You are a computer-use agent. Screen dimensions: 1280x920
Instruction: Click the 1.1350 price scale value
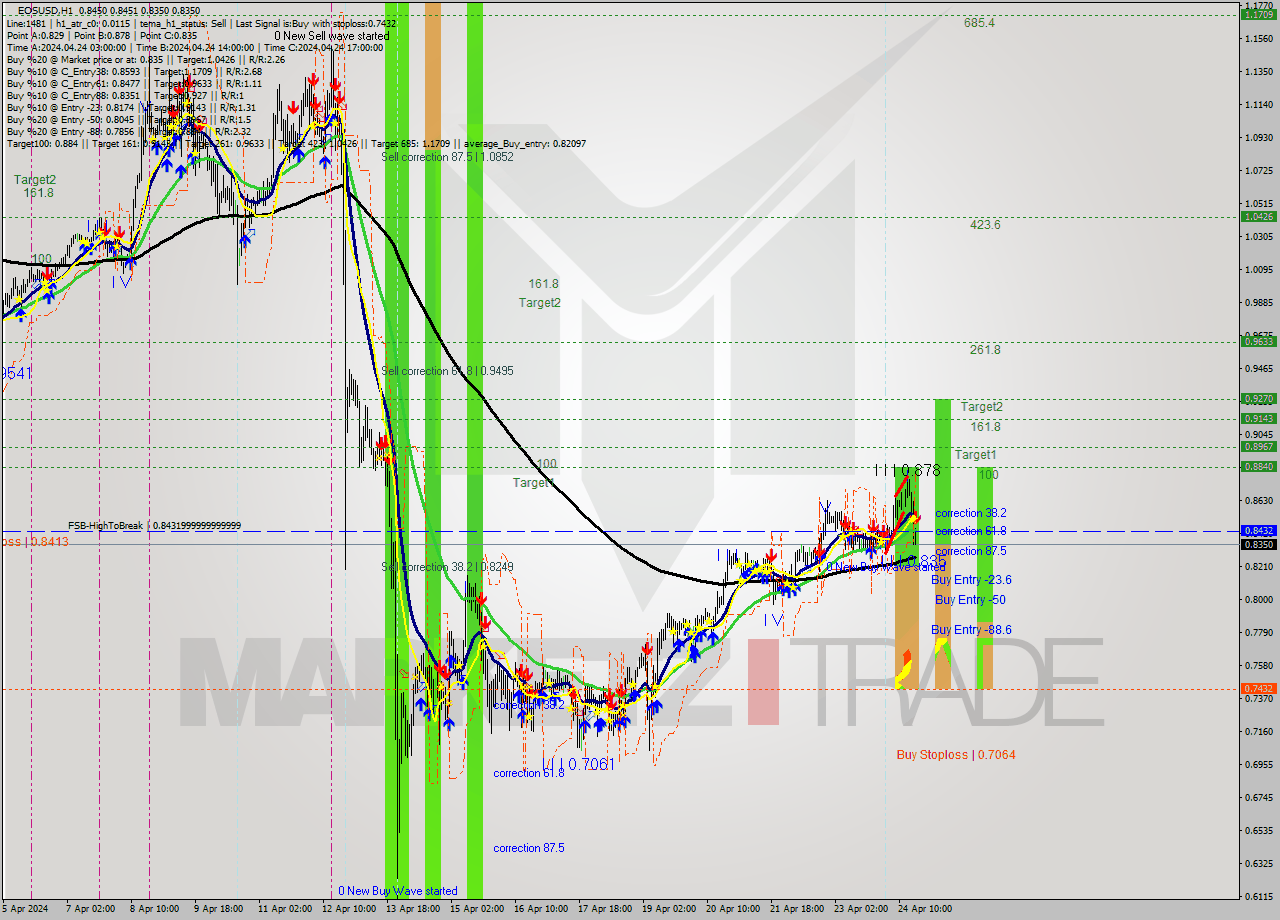tap(1258, 71)
